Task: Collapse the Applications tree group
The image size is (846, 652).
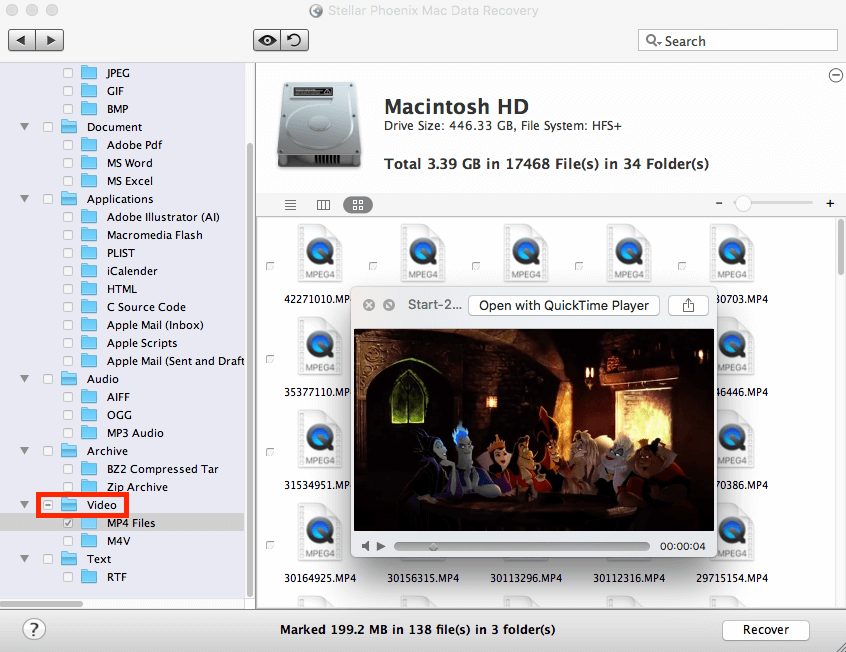Action: point(24,199)
